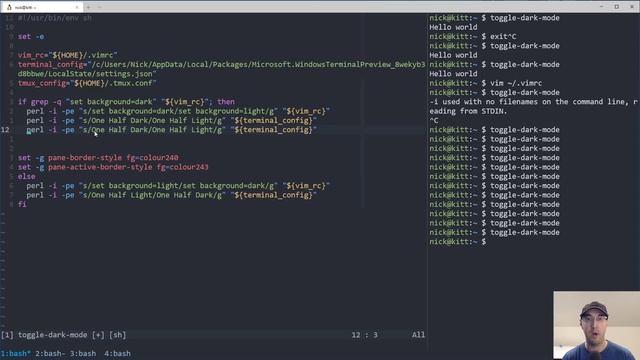
Task: Click the webcam video thumbnail of the presenter
Action: (x=596, y=325)
